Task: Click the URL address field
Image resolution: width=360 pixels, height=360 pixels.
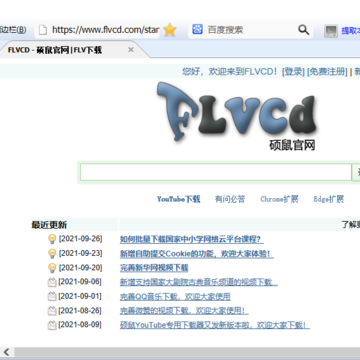Action: [105, 30]
